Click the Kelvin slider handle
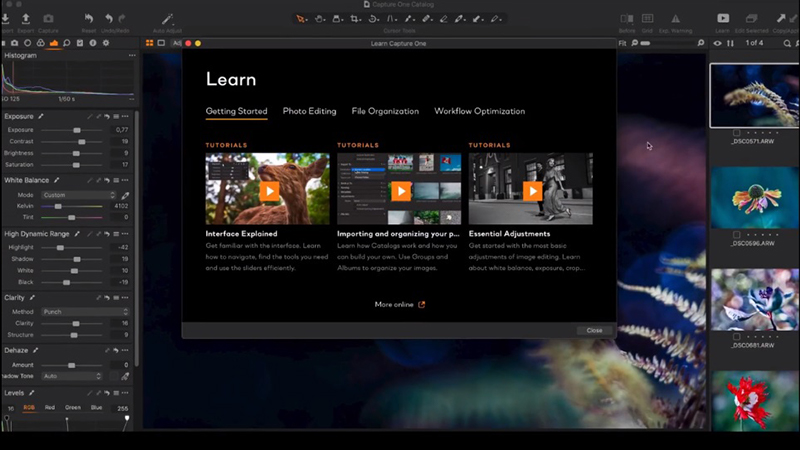 click(58, 206)
